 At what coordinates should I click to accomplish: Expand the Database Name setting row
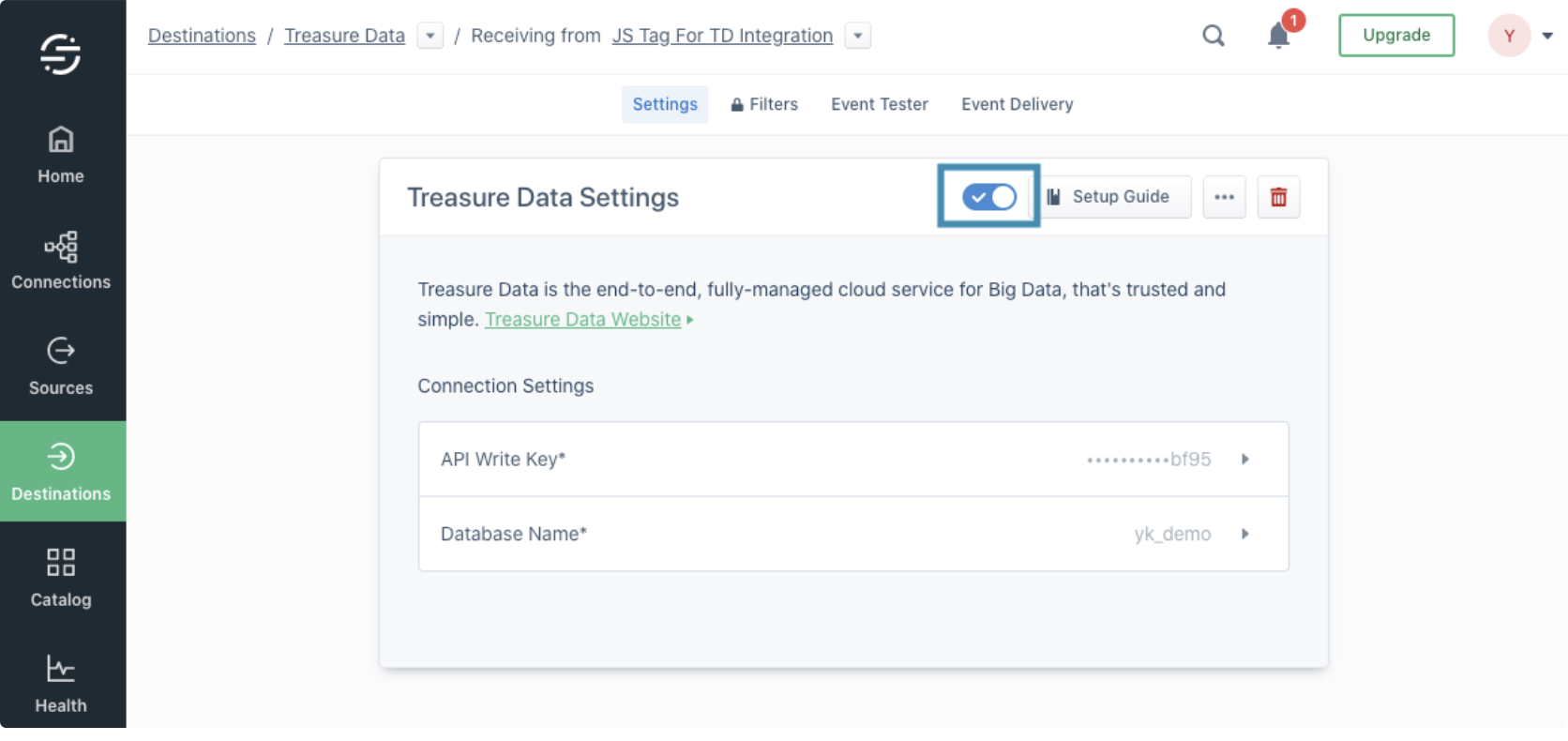tap(1245, 534)
